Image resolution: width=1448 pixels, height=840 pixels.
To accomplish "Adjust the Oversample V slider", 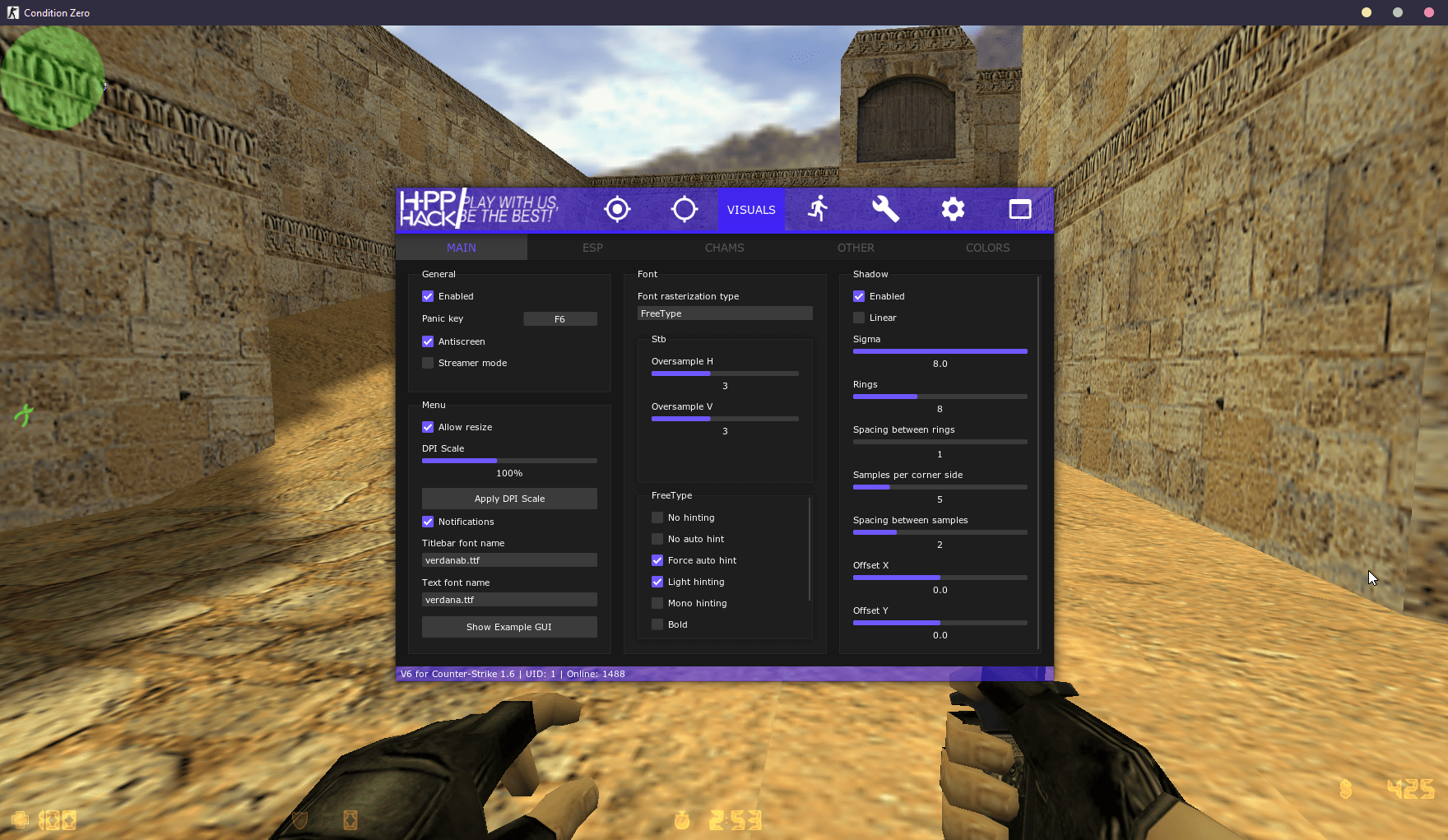I will [725, 419].
